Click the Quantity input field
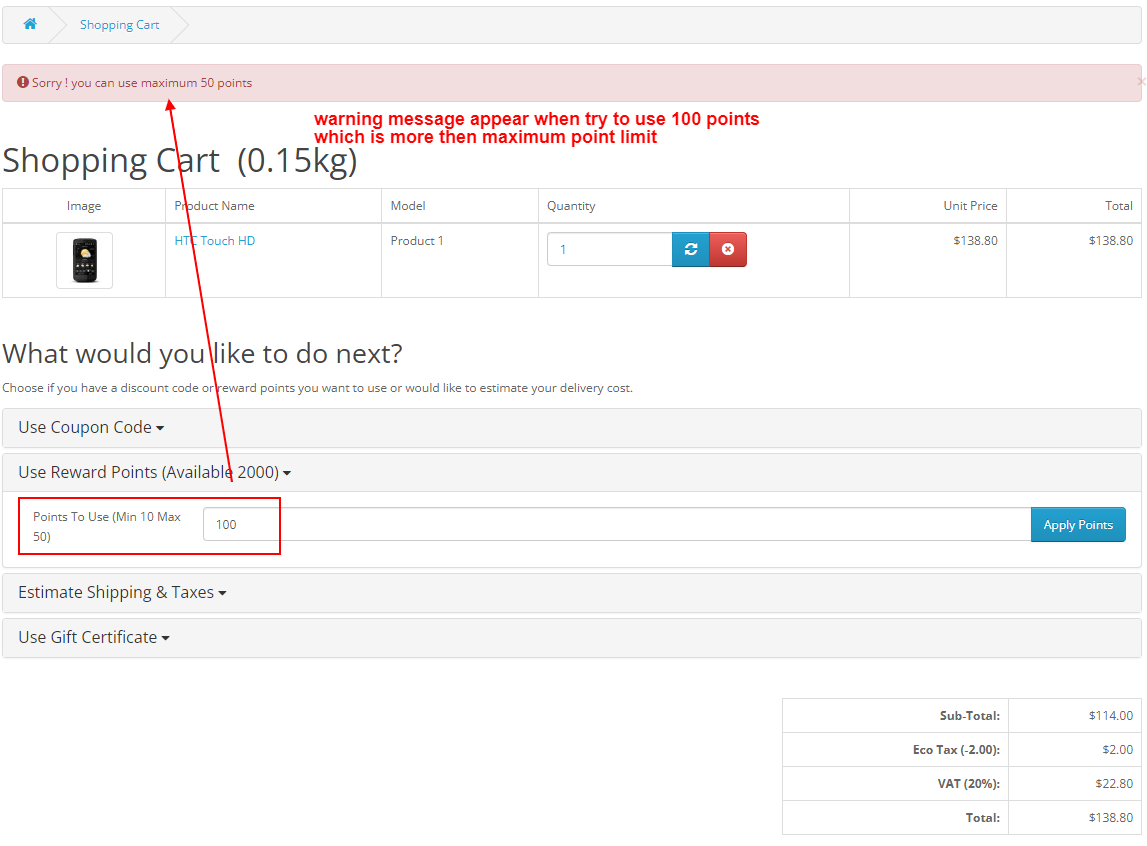This screenshot has width=1147, height=846. point(609,249)
